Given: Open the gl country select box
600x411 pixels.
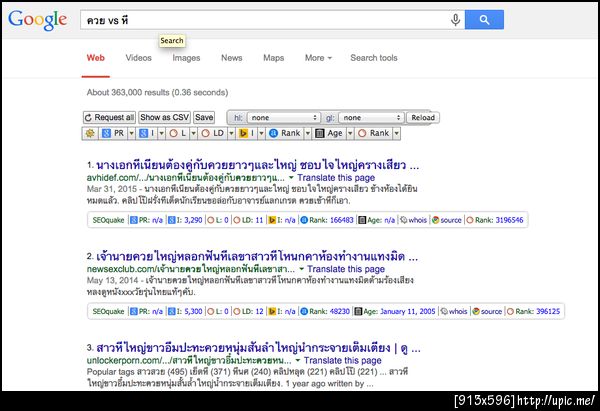Looking at the screenshot, I should coord(371,117).
